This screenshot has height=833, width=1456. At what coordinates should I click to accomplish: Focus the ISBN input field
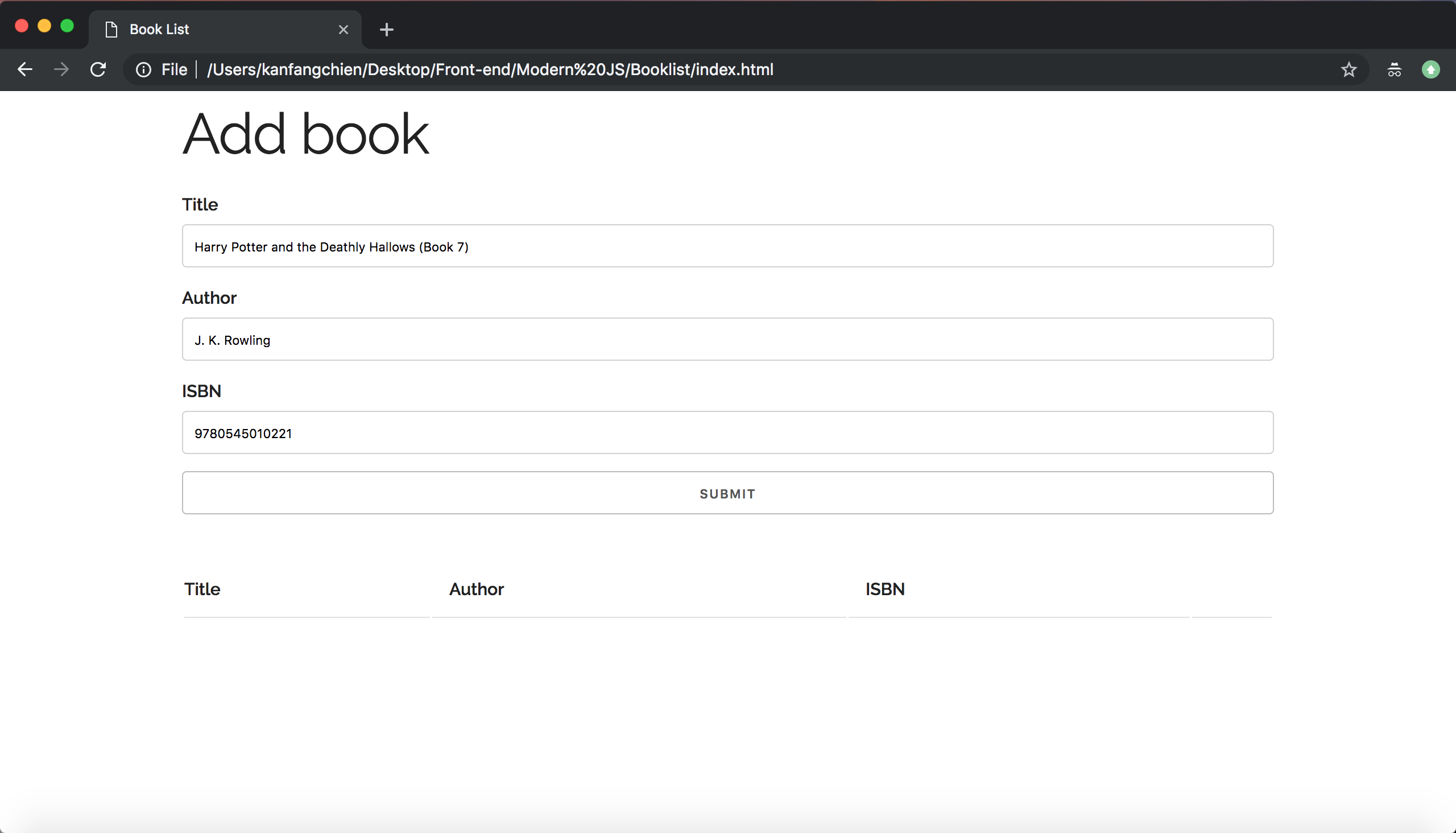click(x=727, y=432)
